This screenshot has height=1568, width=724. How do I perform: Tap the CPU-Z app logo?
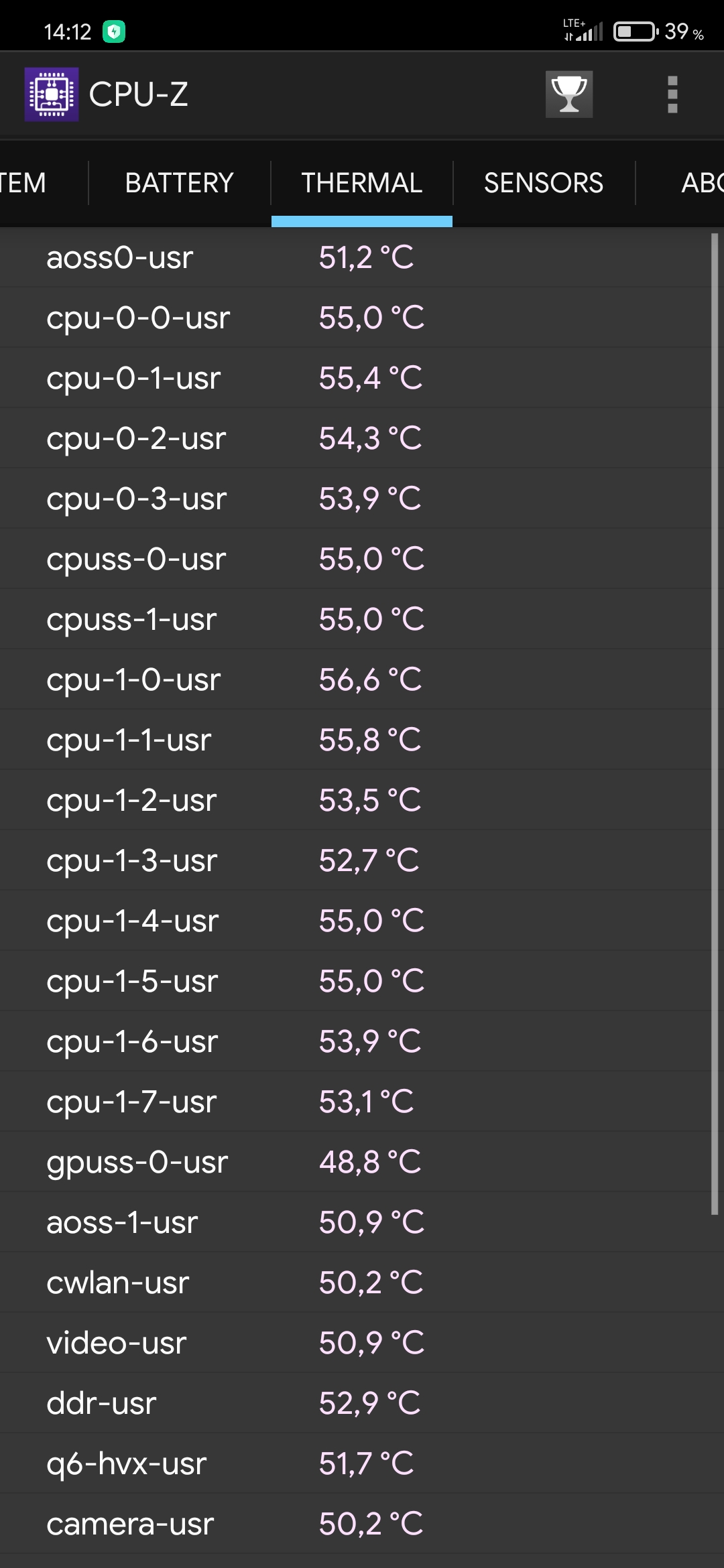(x=52, y=94)
